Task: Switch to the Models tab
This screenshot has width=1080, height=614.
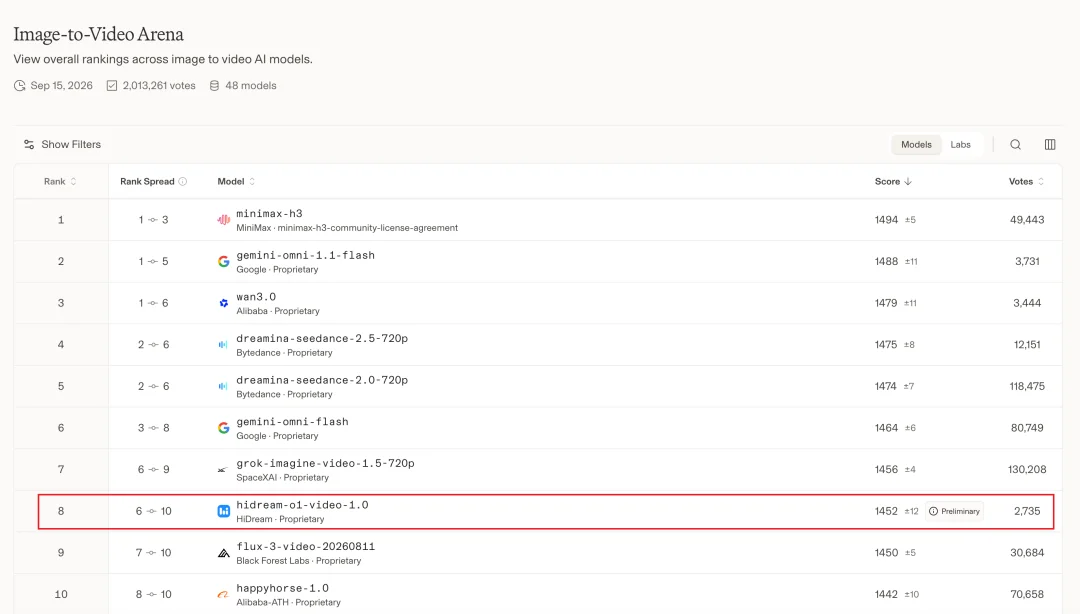Action: [x=916, y=145]
